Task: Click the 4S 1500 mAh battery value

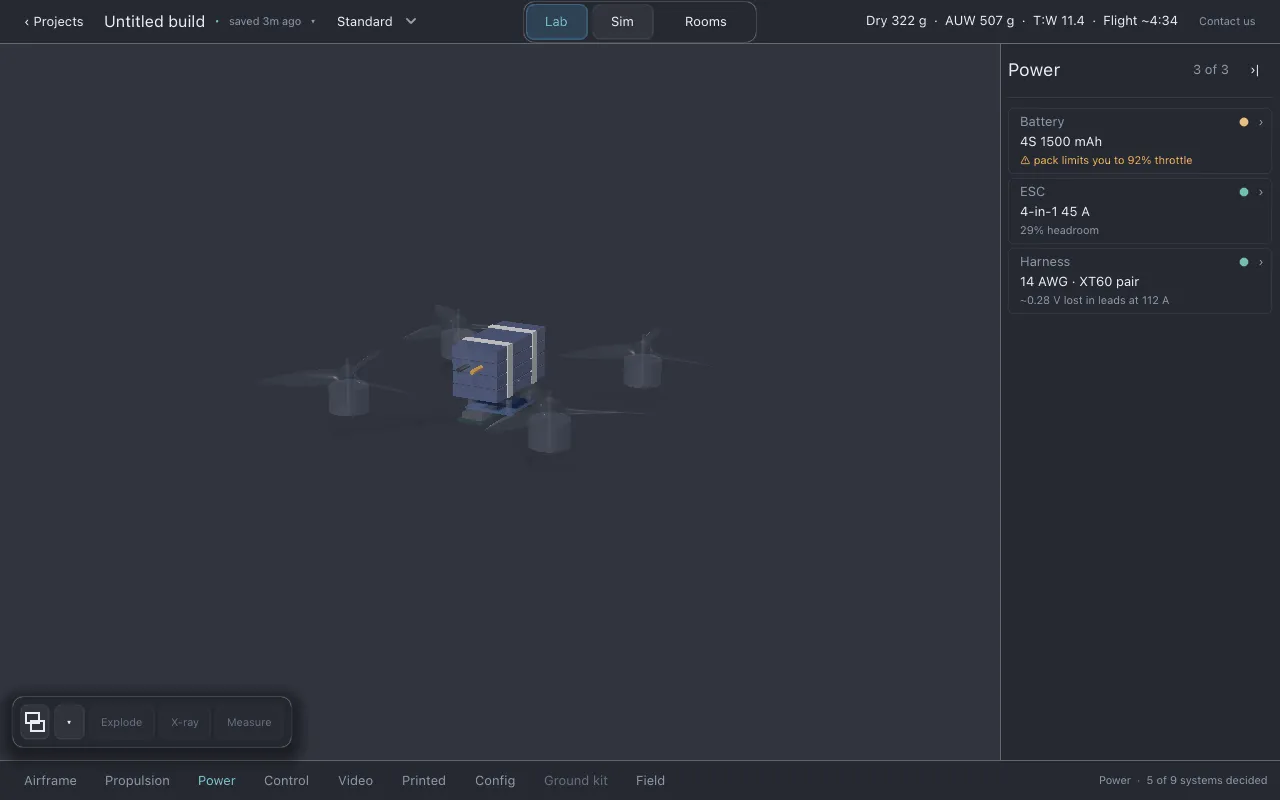Action: (x=1061, y=141)
